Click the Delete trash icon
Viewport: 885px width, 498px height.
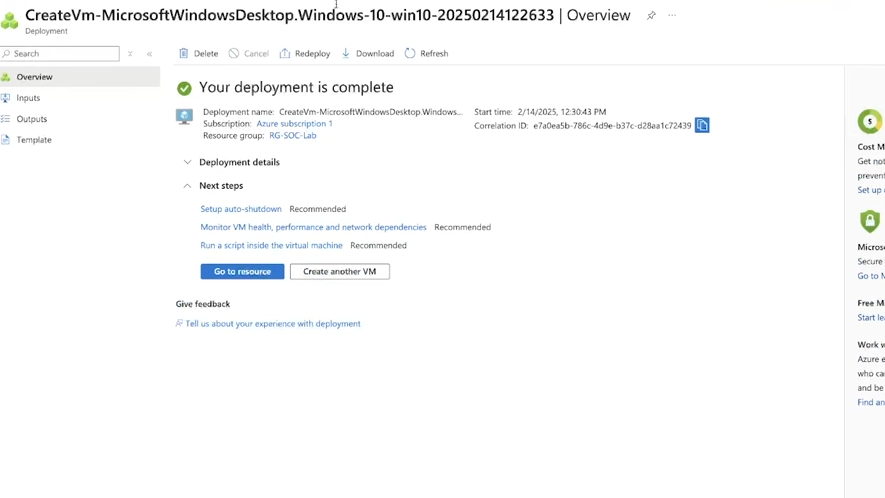(x=183, y=53)
